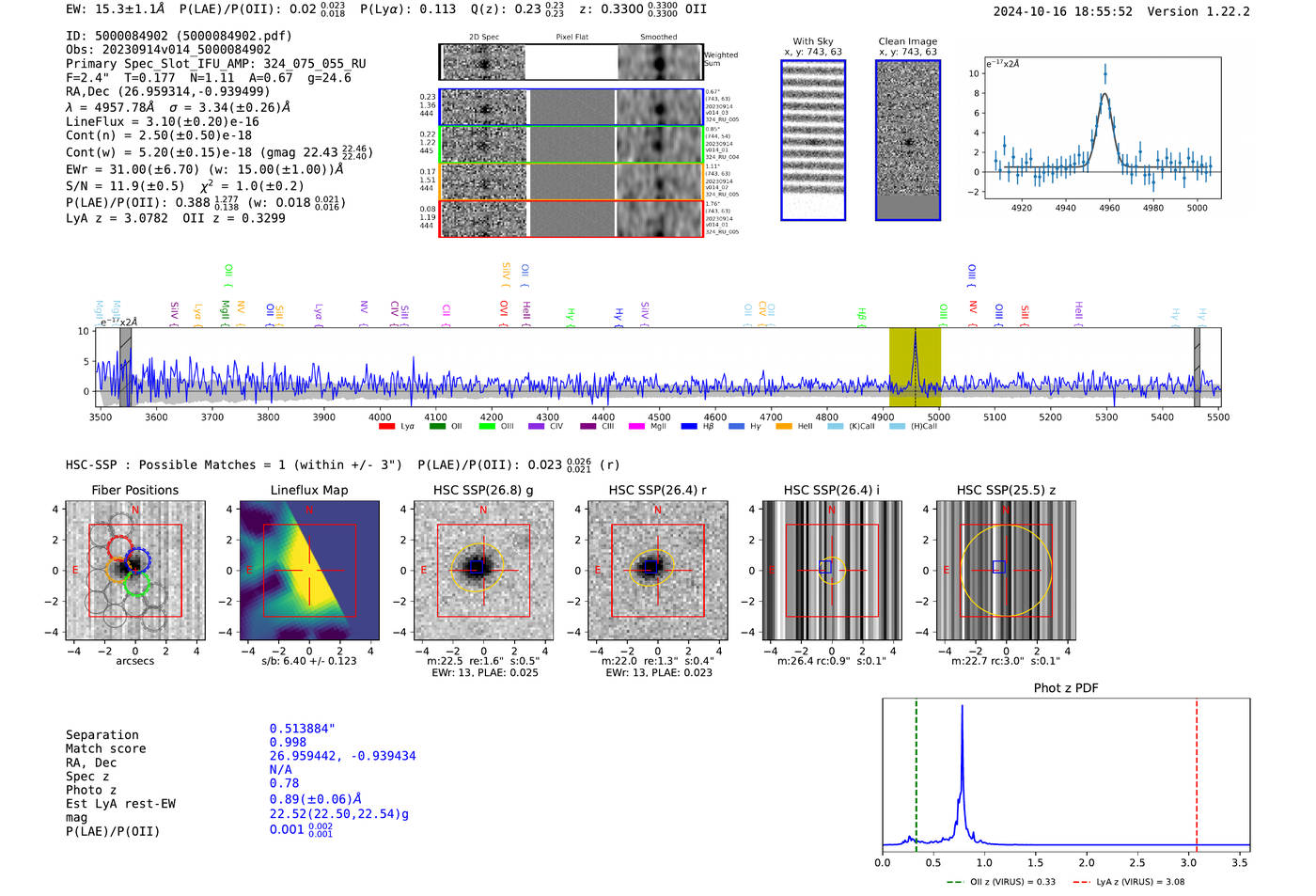Open the Lineflux Map panel
1316x896 pixels.
pos(309,570)
